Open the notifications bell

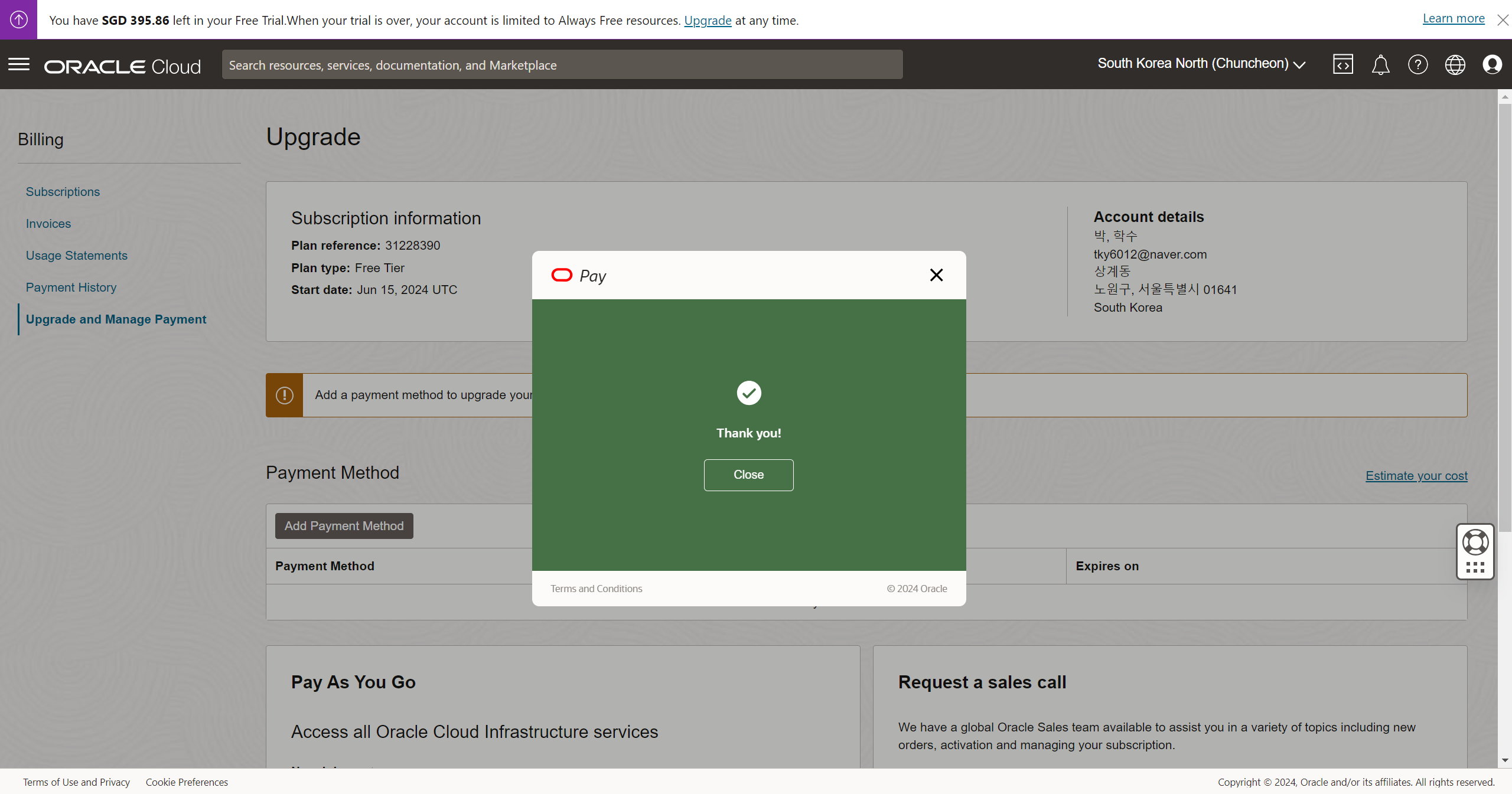1380,64
